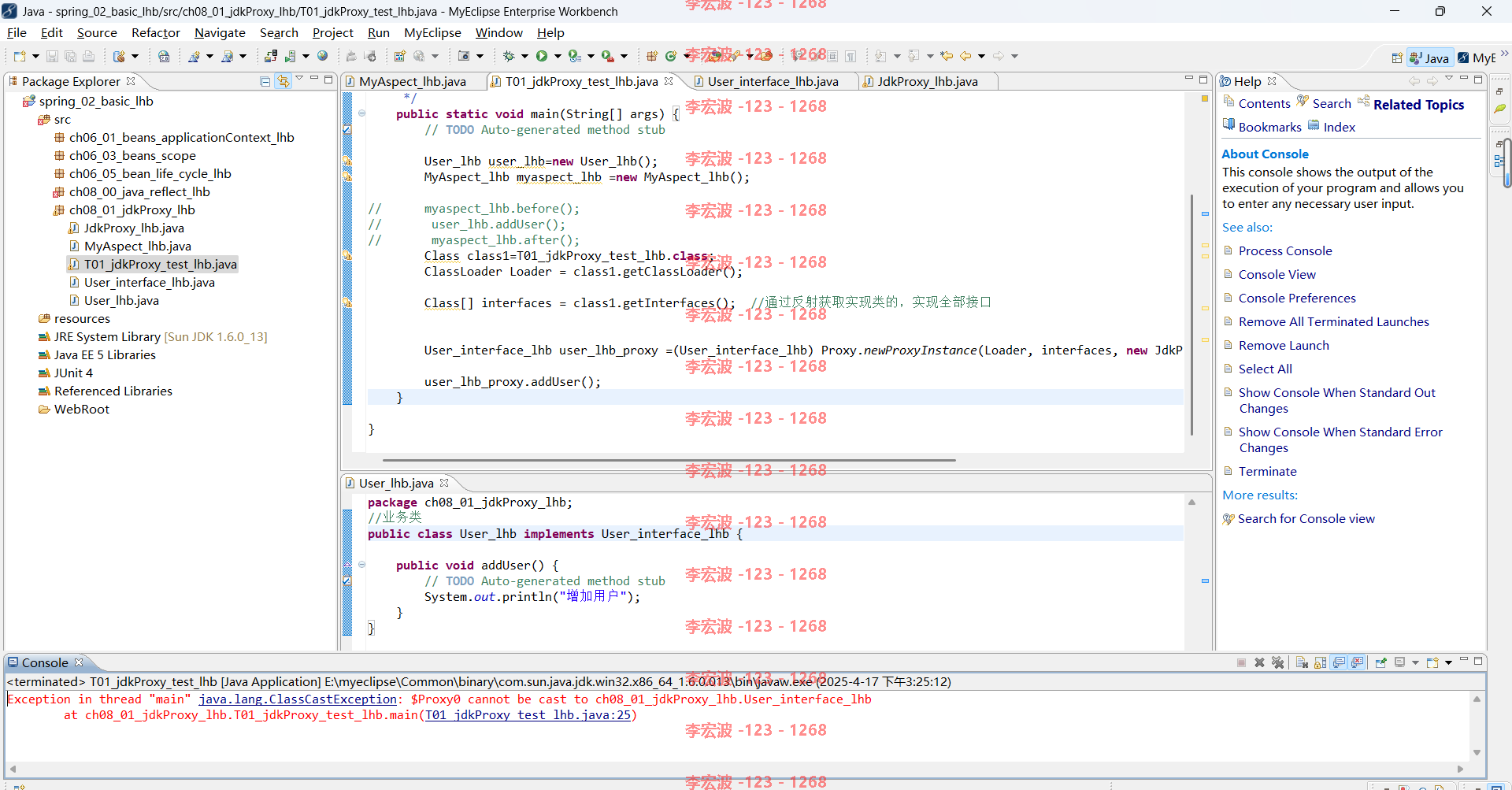The width and height of the screenshot is (1512, 790).
Task: Click the Open Perspective icon
Action: point(1397,57)
